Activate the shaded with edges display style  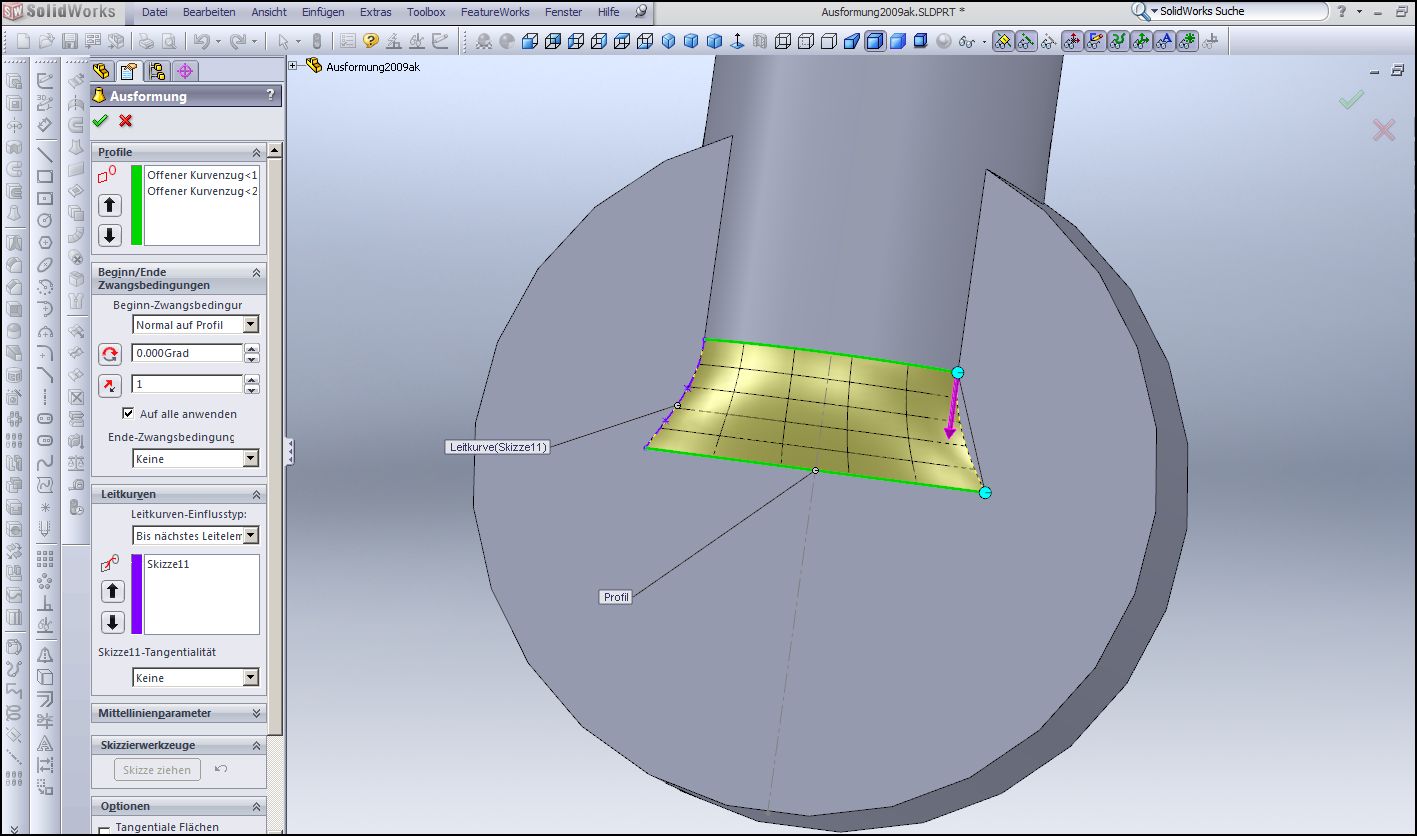[874, 41]
